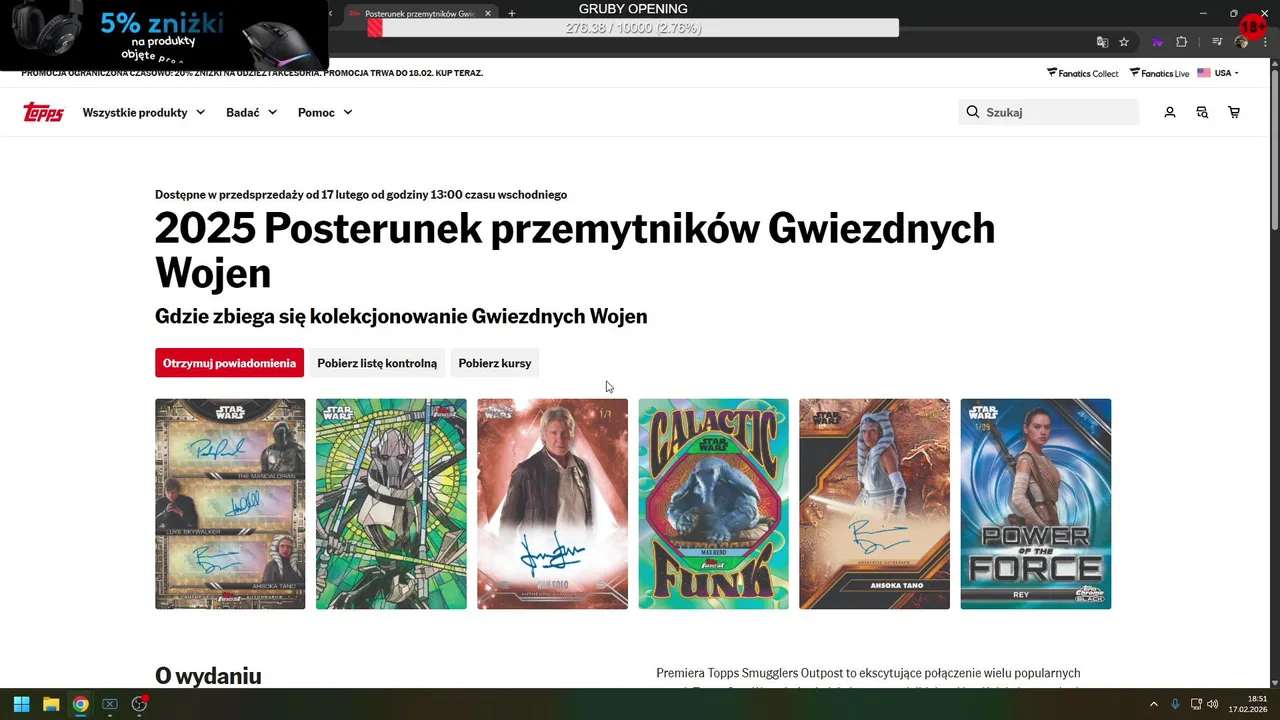
Task: Click Otrzymuj powiadomienia button
Action: click(230, 363)
